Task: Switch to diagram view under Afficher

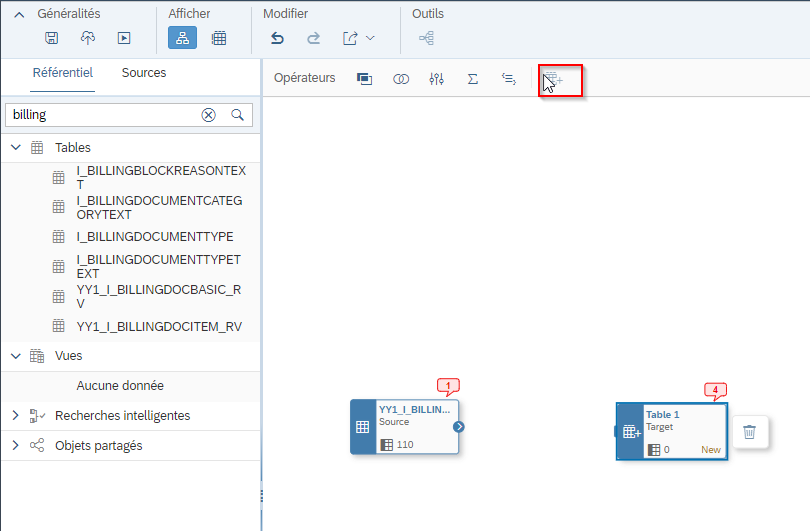Action: point(182,38)
